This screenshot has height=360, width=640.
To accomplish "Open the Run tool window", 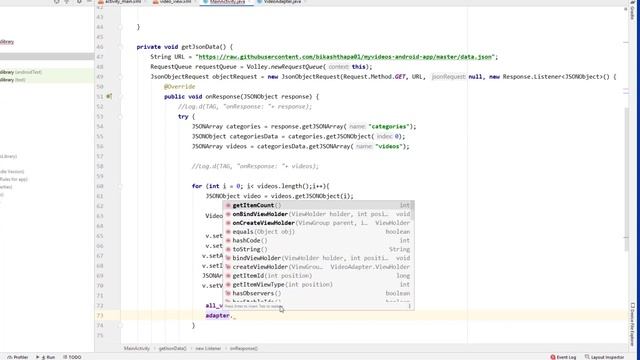I will click(46, 357).
